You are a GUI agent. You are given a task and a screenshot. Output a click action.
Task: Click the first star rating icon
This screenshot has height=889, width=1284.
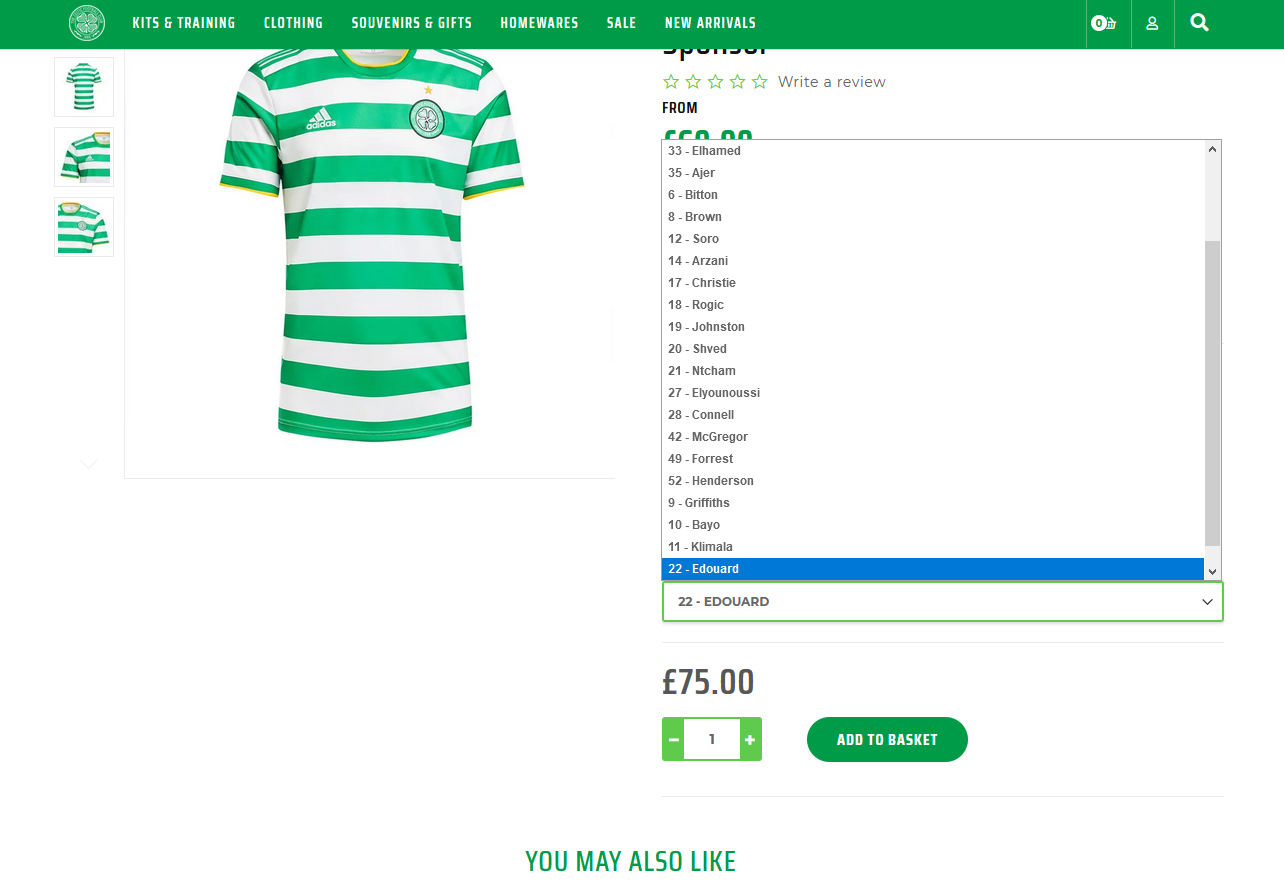pos(671,82)
